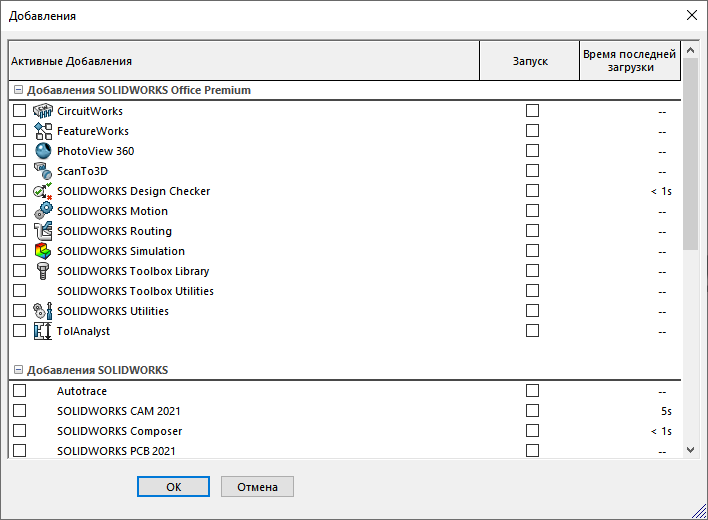Enable PhotoView 360 startup checkbox

(532, 151)
